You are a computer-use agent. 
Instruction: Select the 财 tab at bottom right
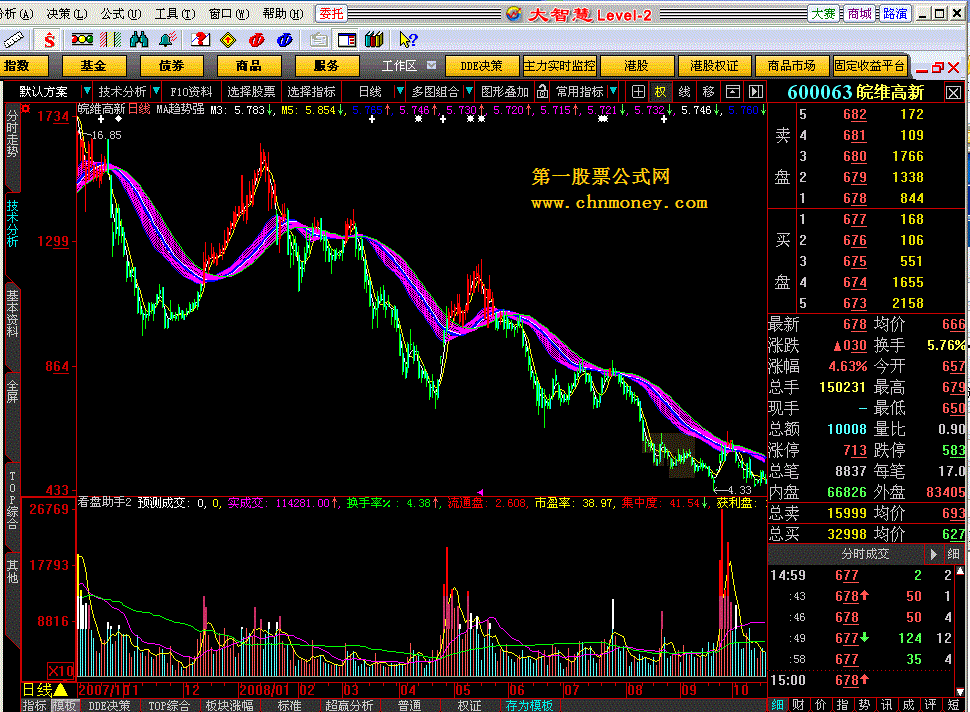798,705
